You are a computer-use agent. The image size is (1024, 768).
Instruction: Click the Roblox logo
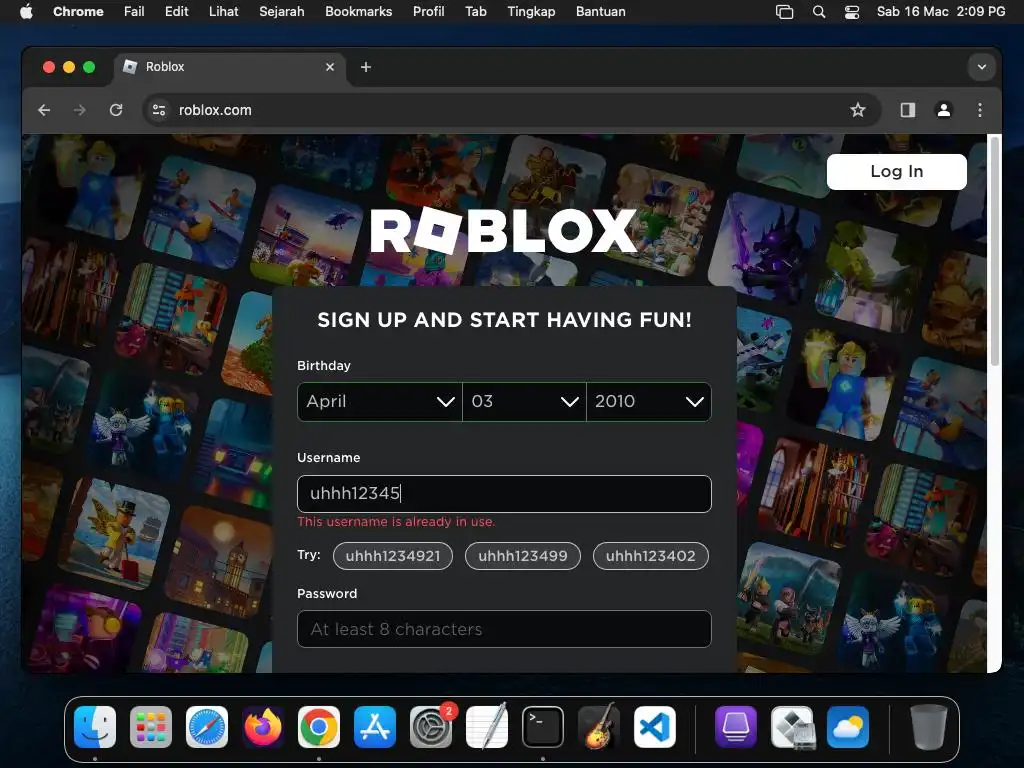504,231
